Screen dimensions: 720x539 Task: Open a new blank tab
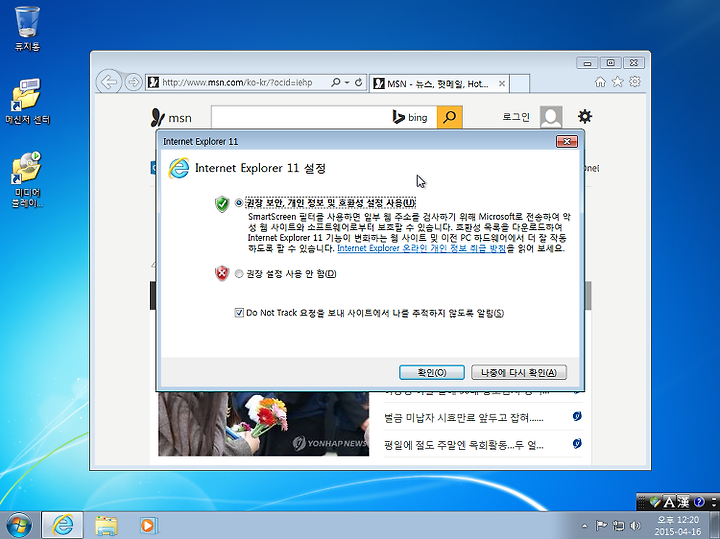pyautogui.click(x=520, y=84)
